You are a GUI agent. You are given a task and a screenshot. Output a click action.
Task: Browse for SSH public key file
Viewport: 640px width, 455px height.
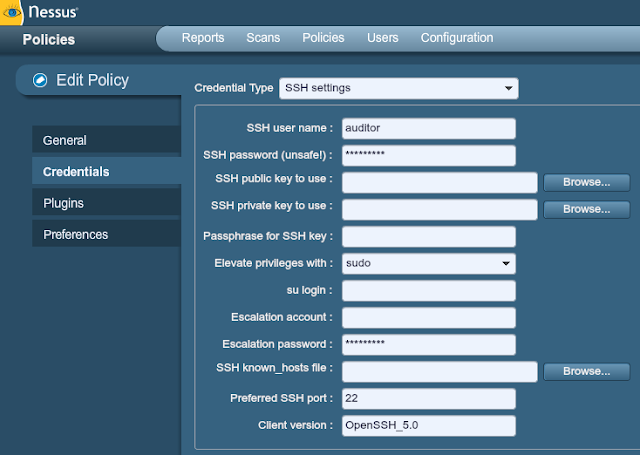pos(587,182)
